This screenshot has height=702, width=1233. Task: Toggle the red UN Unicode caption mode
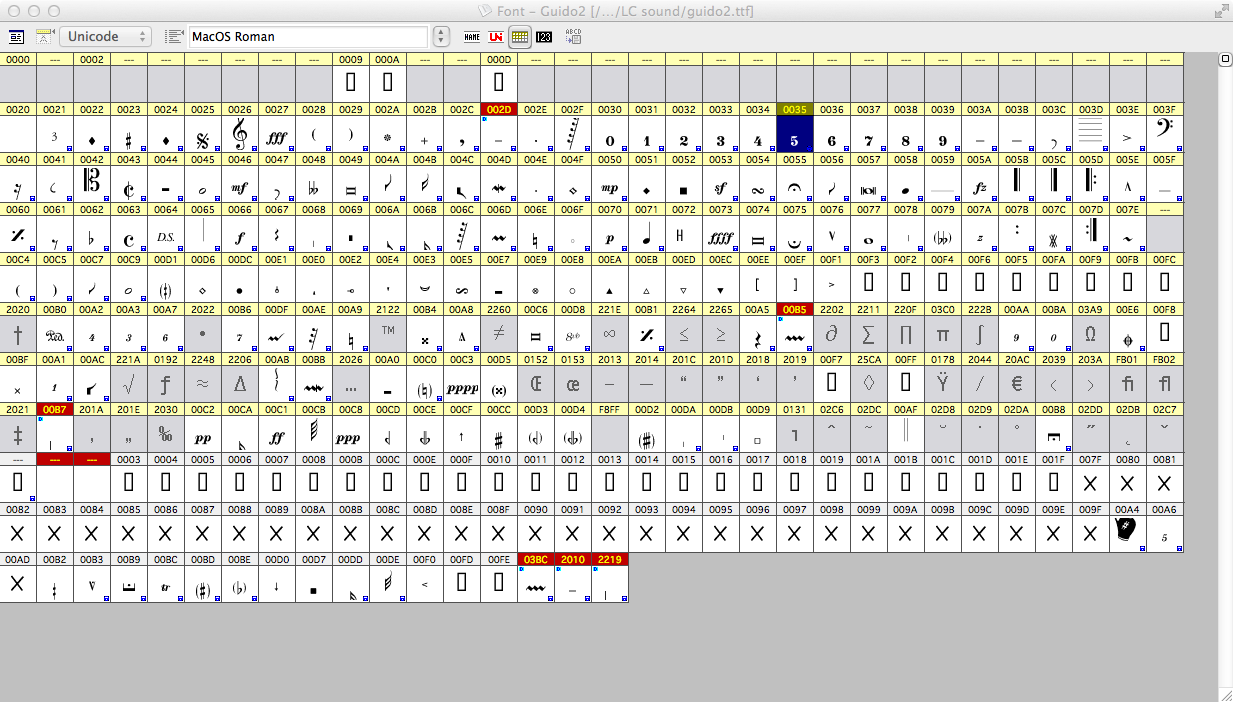pos(496,37)
